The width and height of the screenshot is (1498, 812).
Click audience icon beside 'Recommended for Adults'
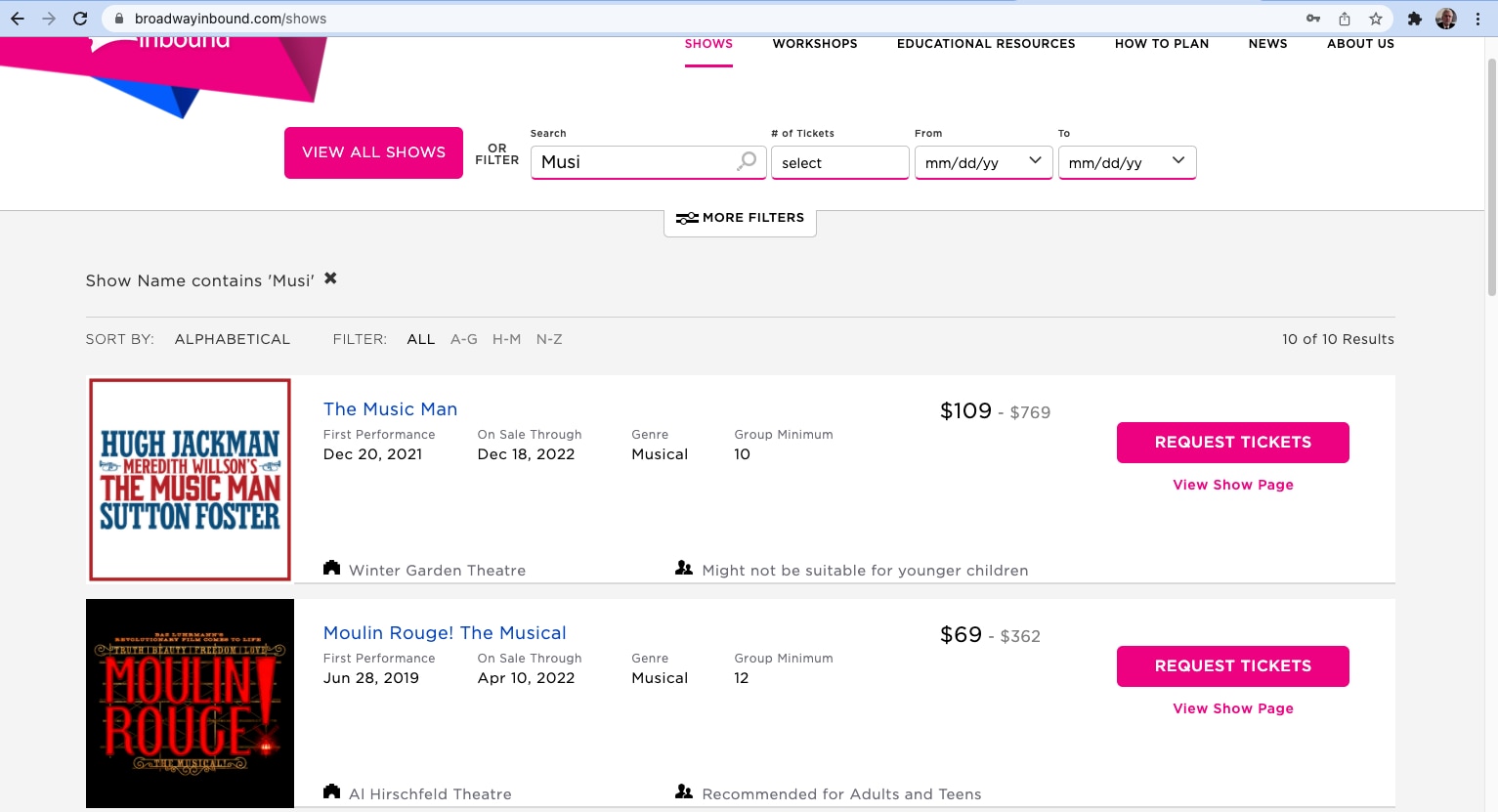click(684, 791)
